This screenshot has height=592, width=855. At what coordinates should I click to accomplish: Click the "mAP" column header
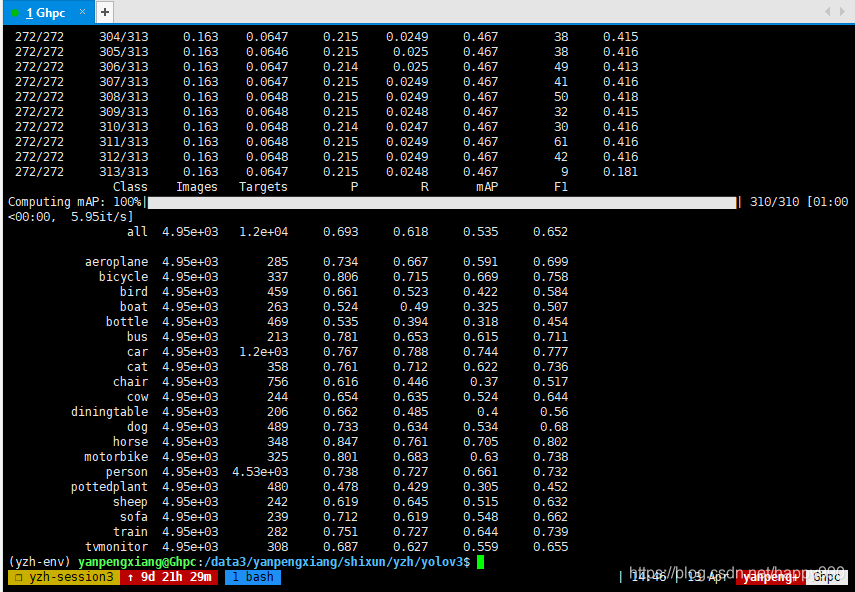pyautogui.click(x=487, y=187)
